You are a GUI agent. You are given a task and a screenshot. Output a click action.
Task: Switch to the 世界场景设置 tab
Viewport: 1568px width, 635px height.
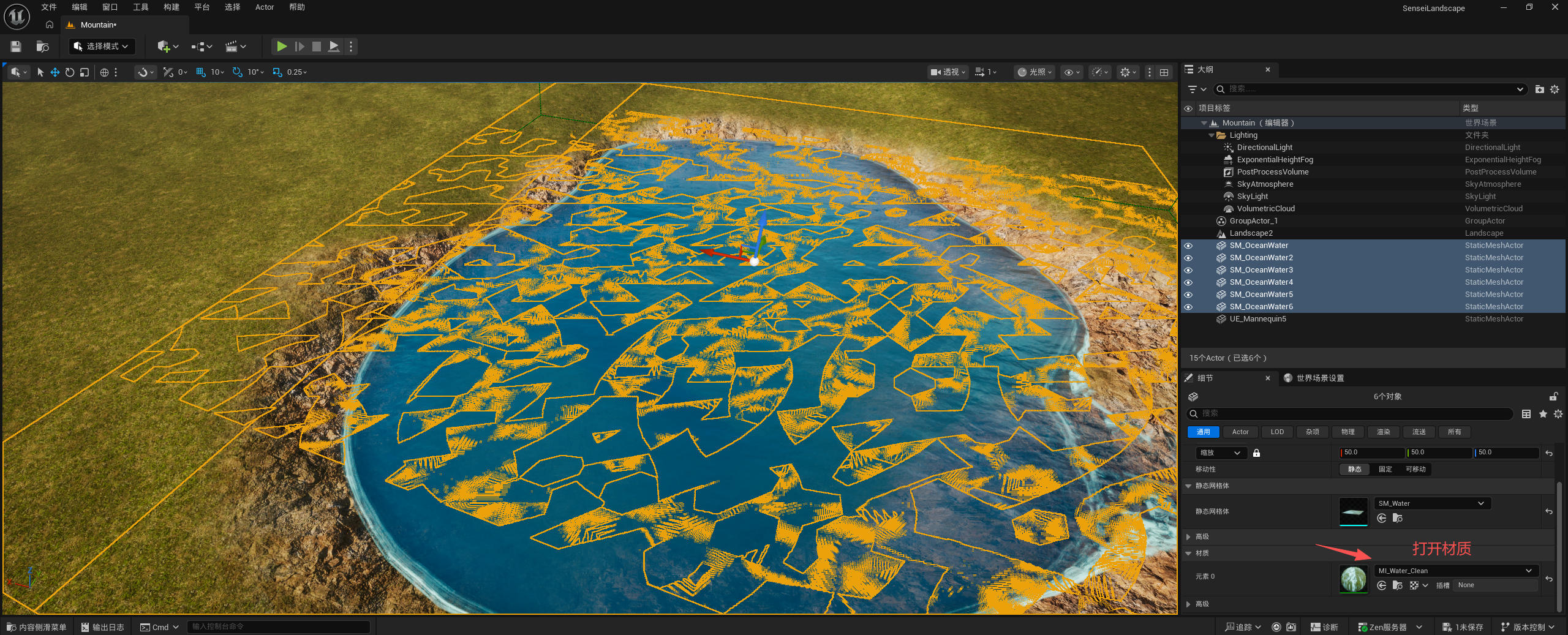(1314, 378)
